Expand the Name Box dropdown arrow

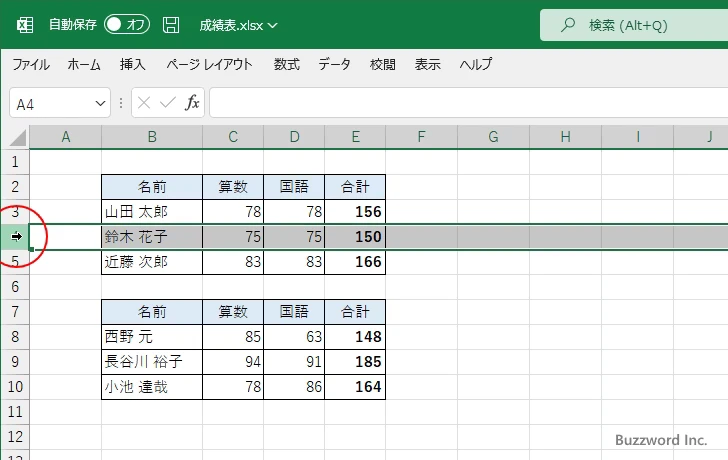(99, 103)
